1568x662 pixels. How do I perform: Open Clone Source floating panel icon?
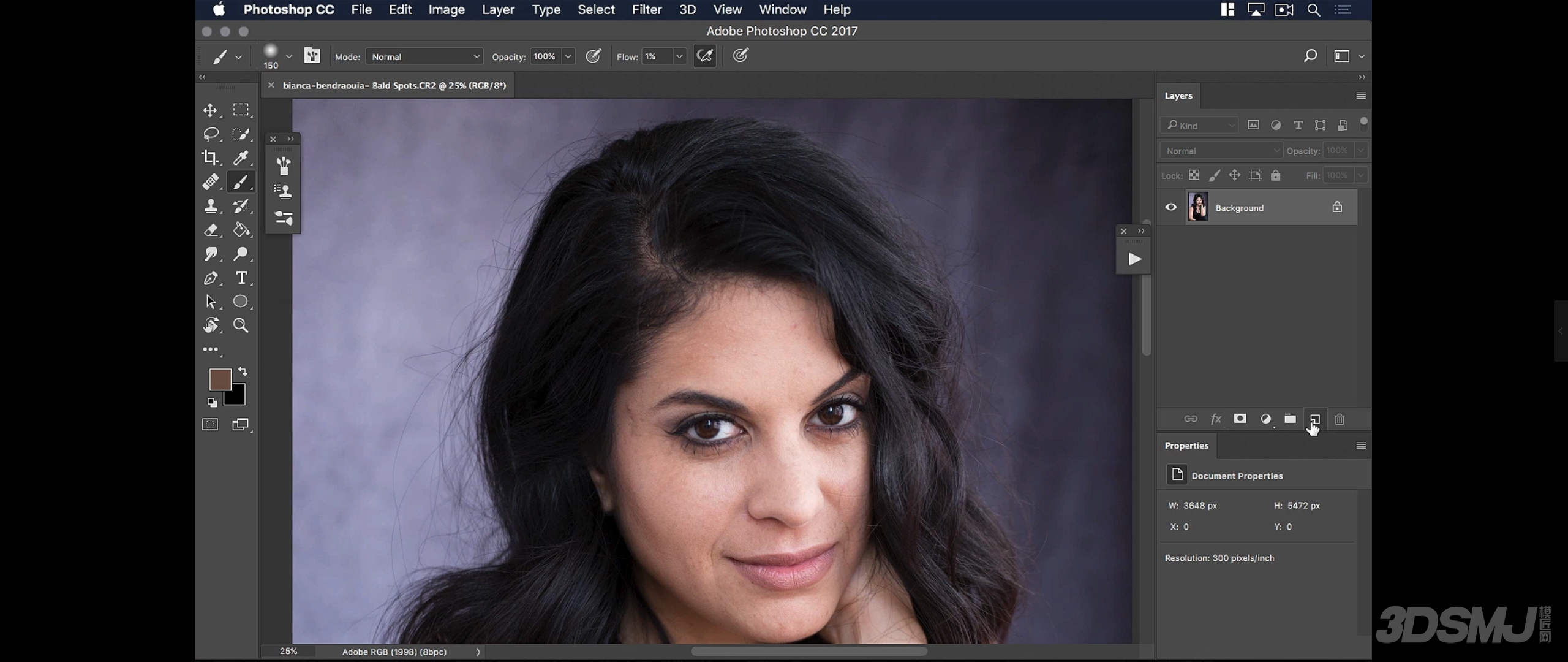click(x=283, y=192)
